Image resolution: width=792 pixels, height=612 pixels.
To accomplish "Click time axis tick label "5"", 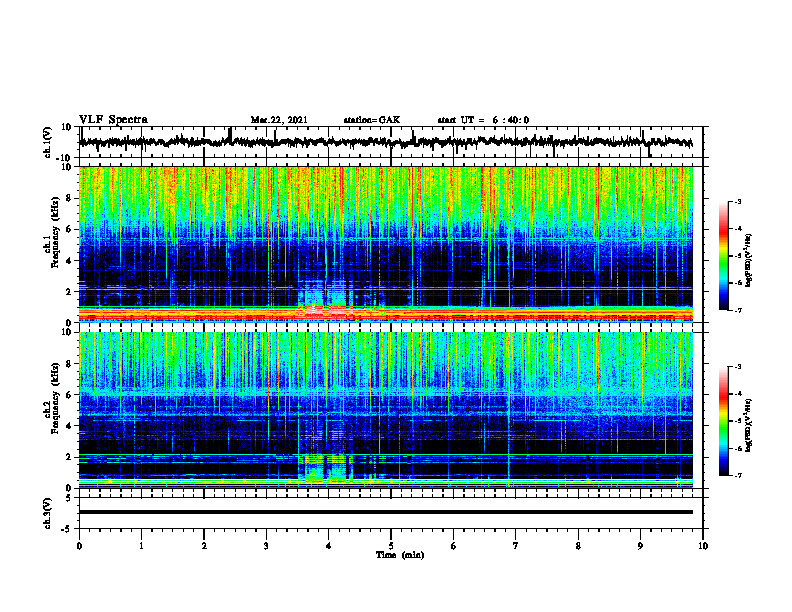I will click(391, 546).
